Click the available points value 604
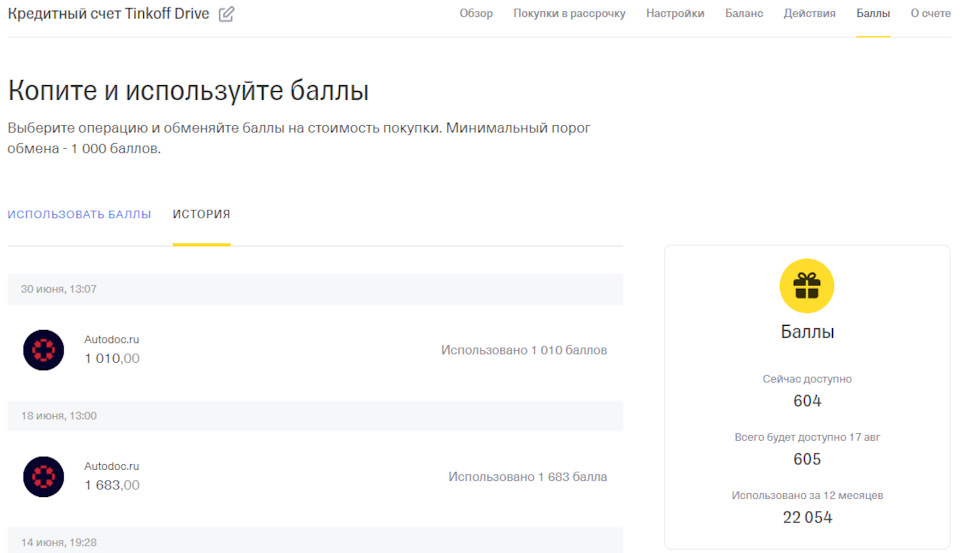 pos(807,401)
